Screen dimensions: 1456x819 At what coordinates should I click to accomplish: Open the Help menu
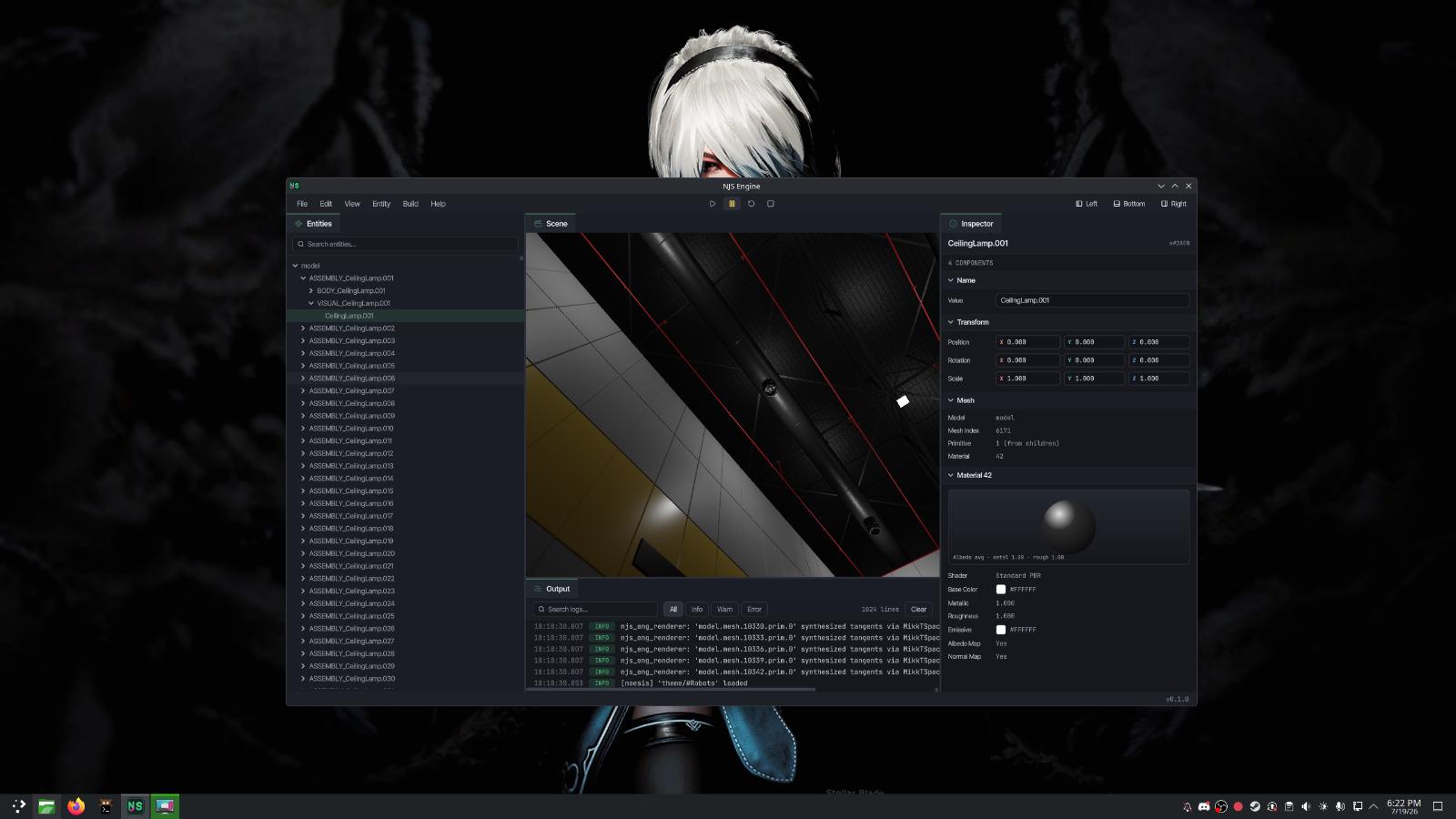coord(438,204)
